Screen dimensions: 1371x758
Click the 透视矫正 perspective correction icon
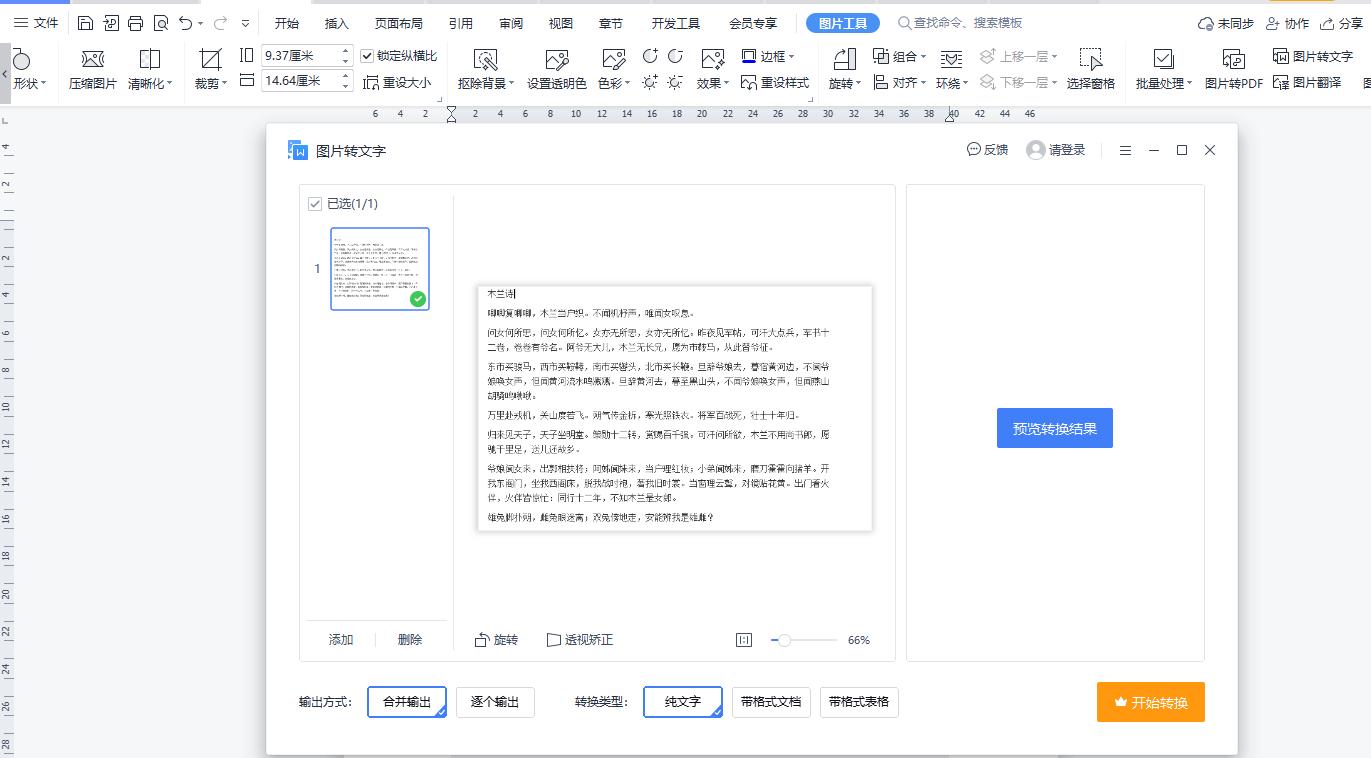pos(580,639)
